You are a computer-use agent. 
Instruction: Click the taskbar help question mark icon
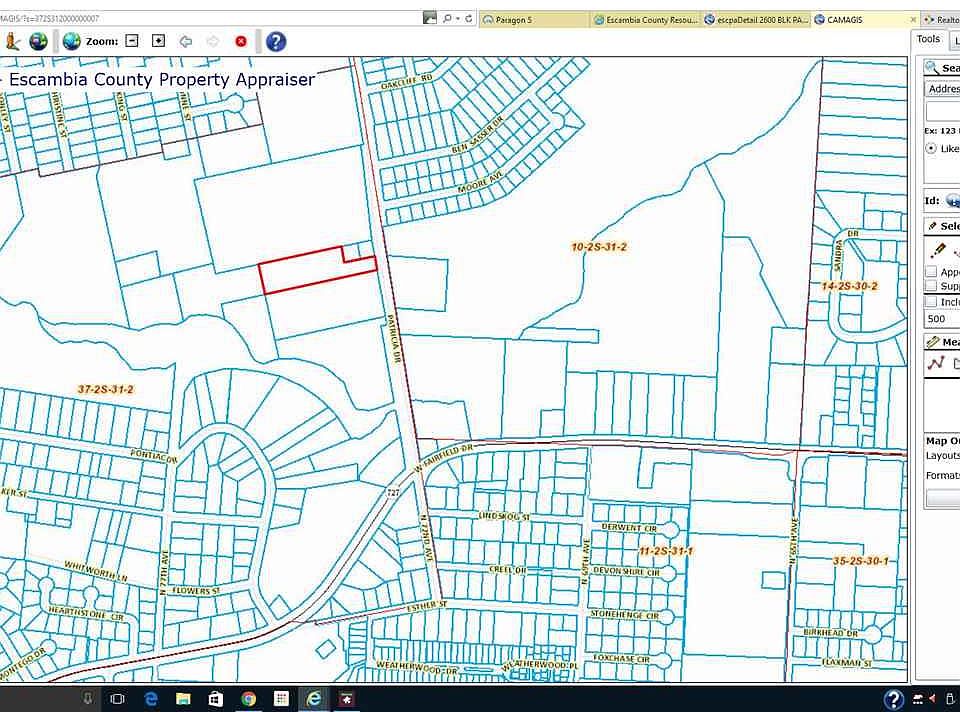coord(893,699)
